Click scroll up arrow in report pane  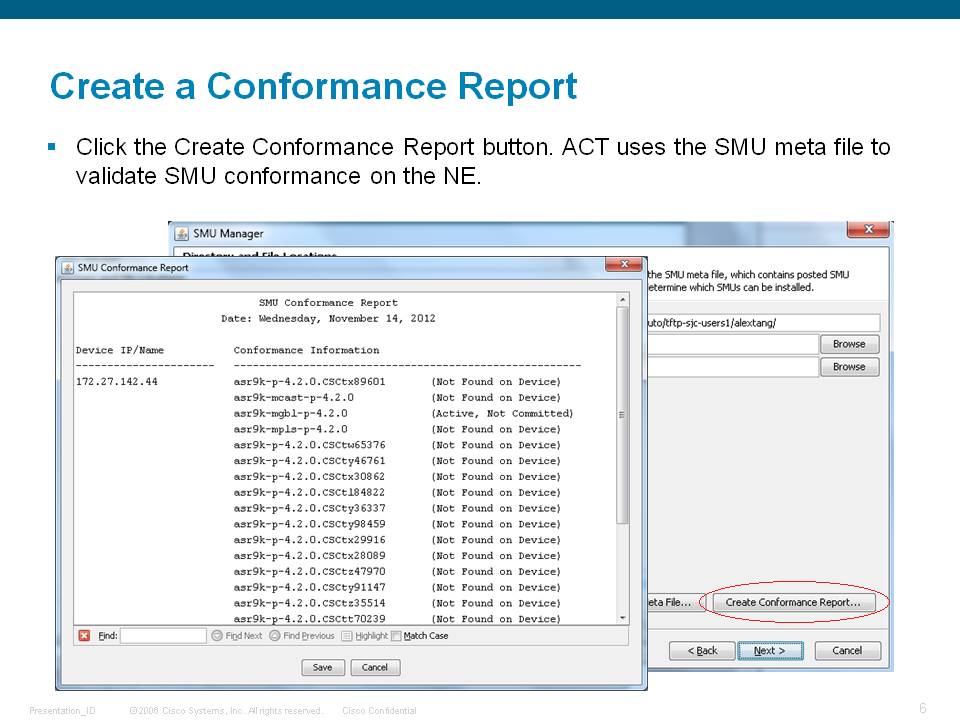[x=623, y=299]
